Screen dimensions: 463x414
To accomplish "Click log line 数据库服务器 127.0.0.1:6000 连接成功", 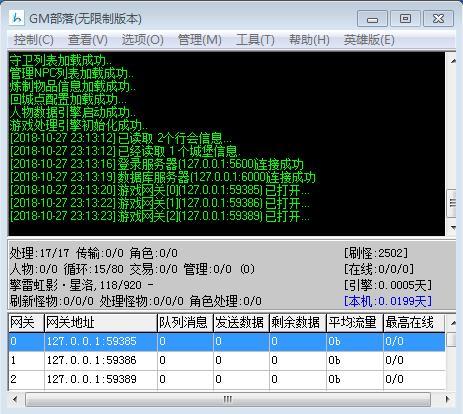I will 163,177.
